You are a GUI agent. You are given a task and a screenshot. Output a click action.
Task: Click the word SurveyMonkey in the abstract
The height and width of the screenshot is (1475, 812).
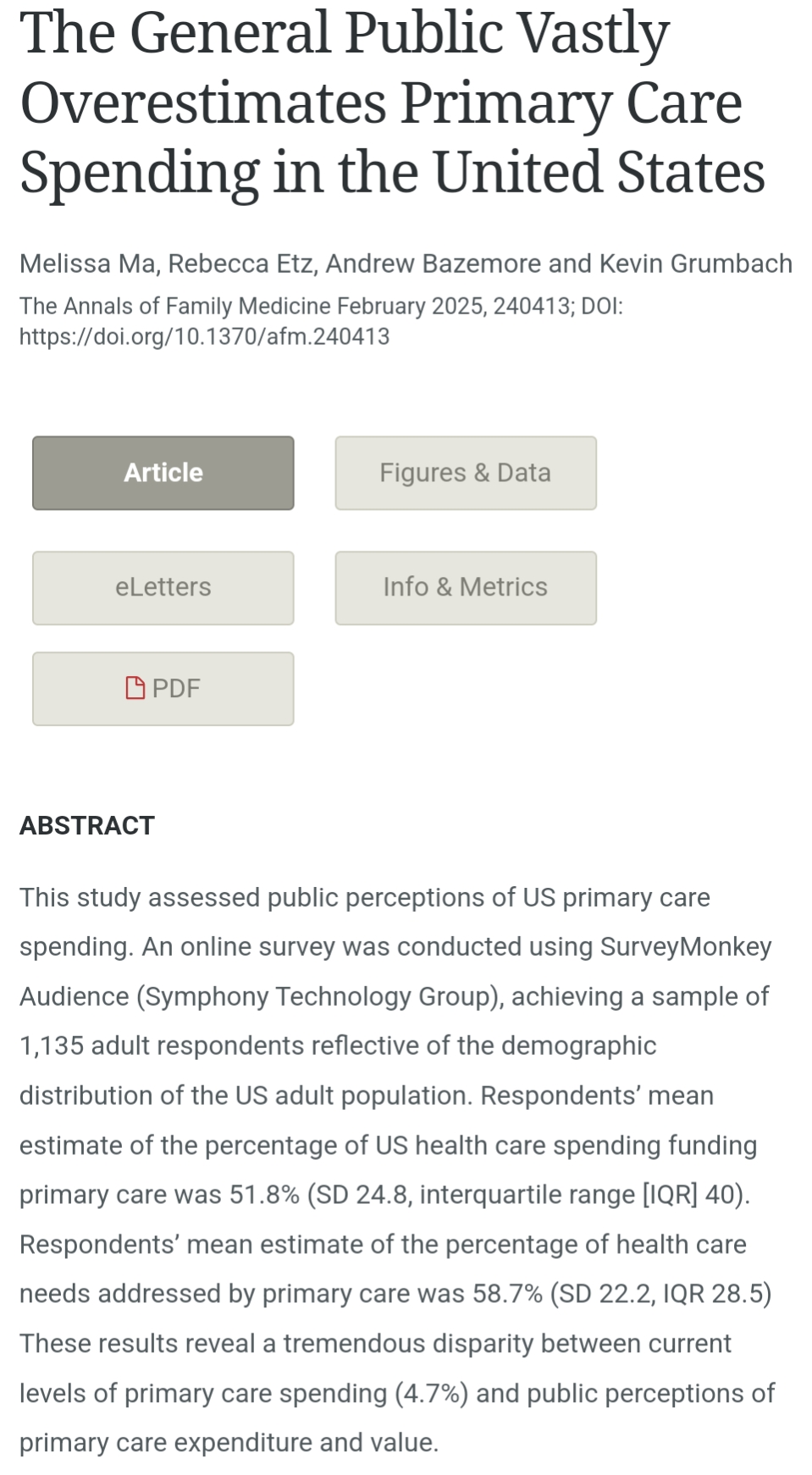click(x=686, y=946)
